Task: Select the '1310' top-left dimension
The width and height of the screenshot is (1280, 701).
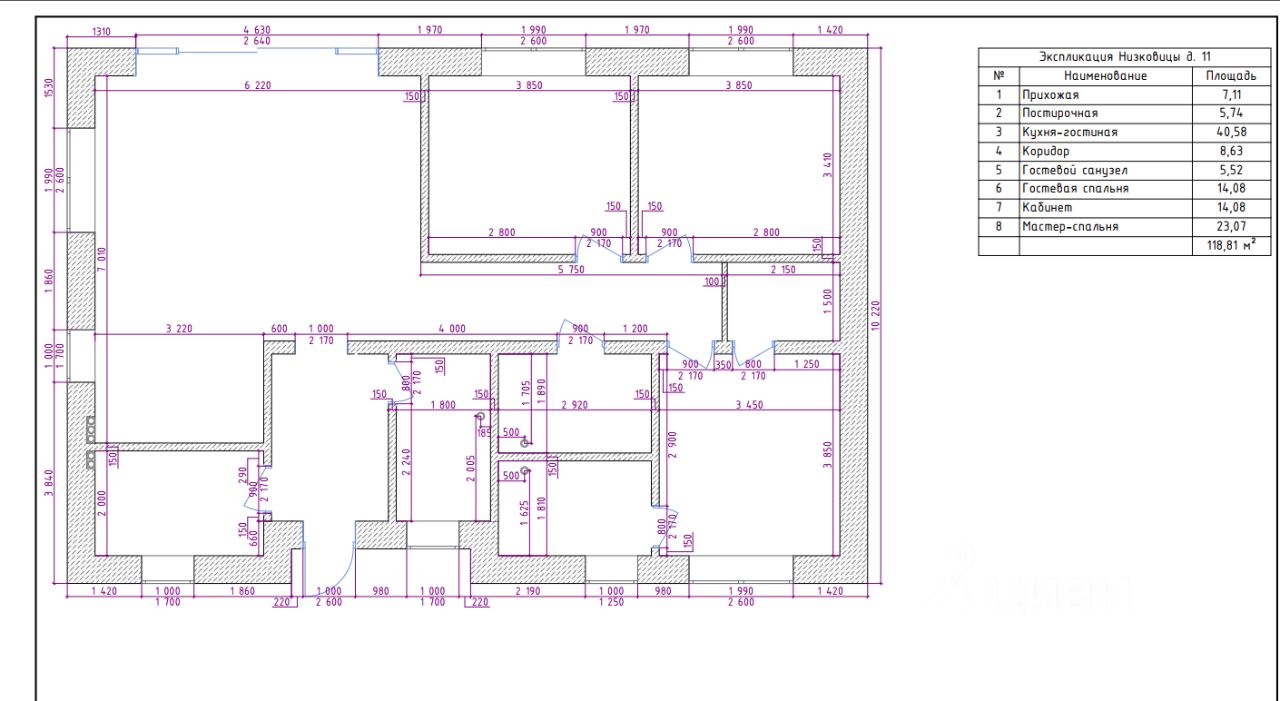Action: 102,30
